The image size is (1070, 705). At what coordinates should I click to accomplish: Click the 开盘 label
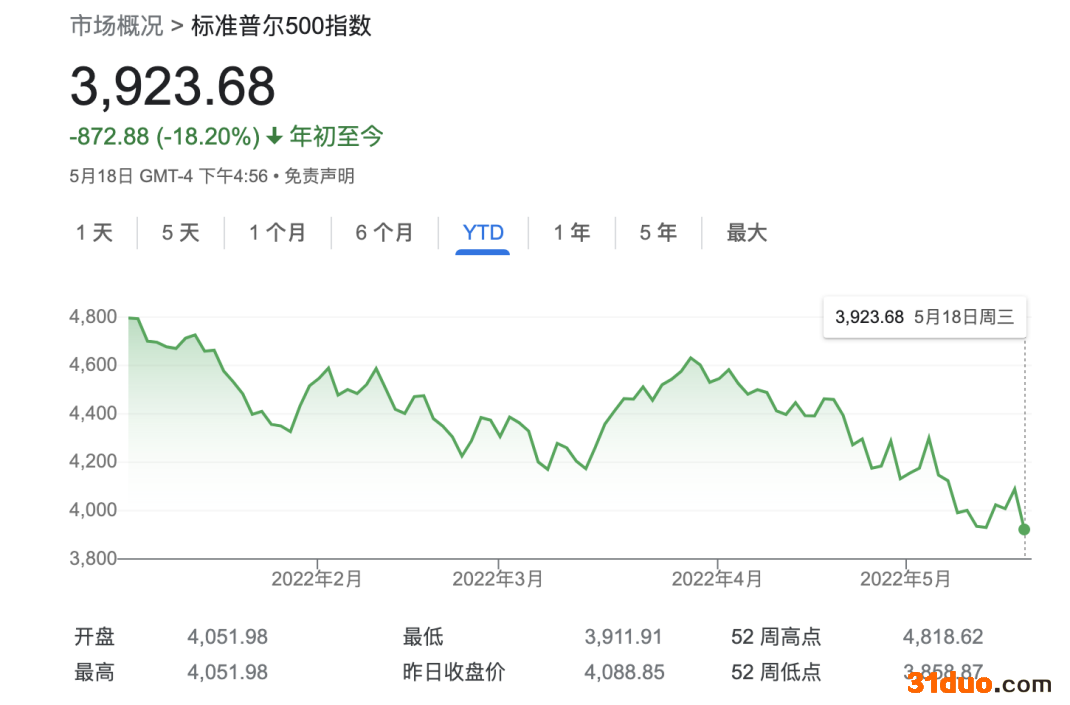(94, 637)
